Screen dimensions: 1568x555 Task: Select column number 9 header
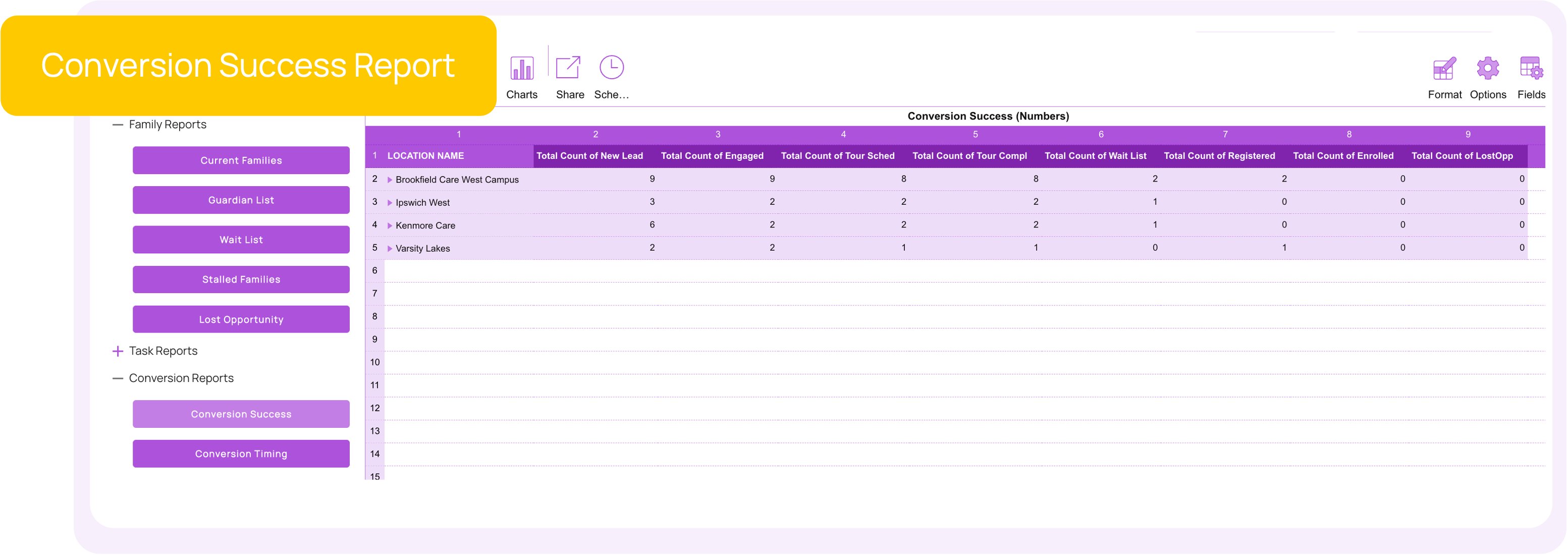(x=1468, y=135)
